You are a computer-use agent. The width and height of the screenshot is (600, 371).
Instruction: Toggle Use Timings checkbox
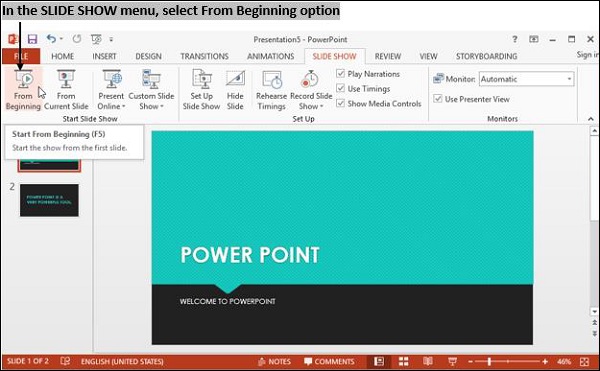pos(341,88)
